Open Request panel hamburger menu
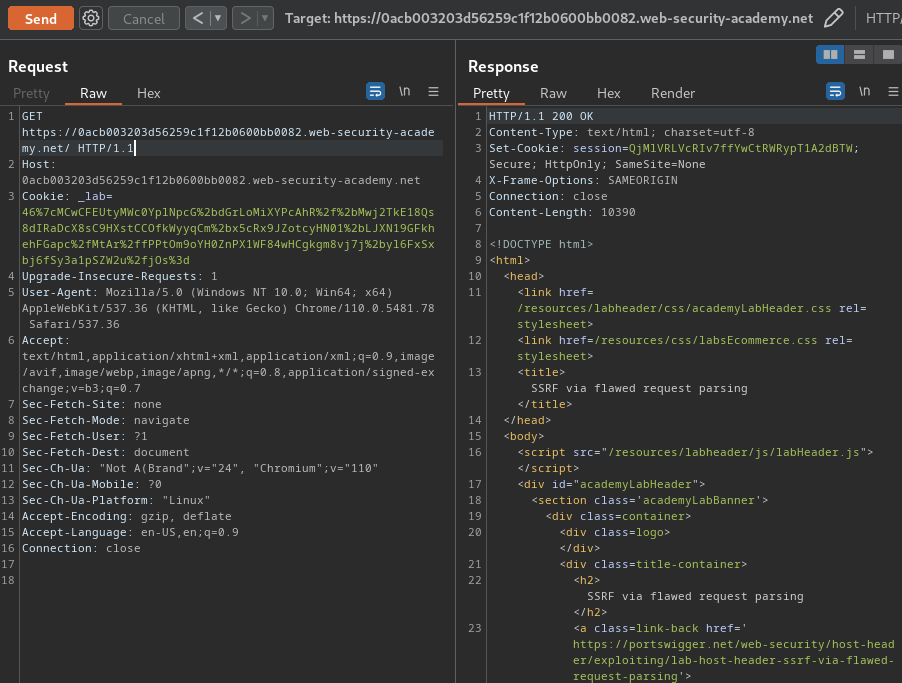 coord(434,91)
